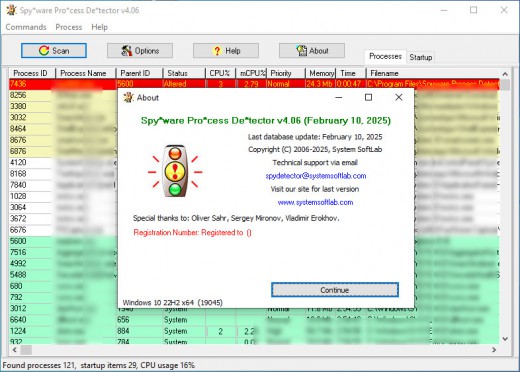Screen dimensions: 520x372
Task: Click the traffic light image in the About dialog
Action: point(175,171)
